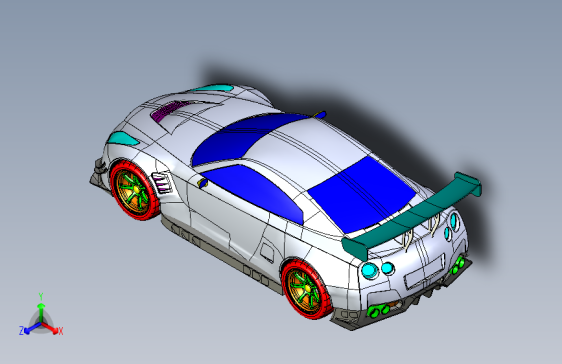Click the green Y axis of the orientation triad
This screenshot has height=364, width=562.
coord(41,312)
